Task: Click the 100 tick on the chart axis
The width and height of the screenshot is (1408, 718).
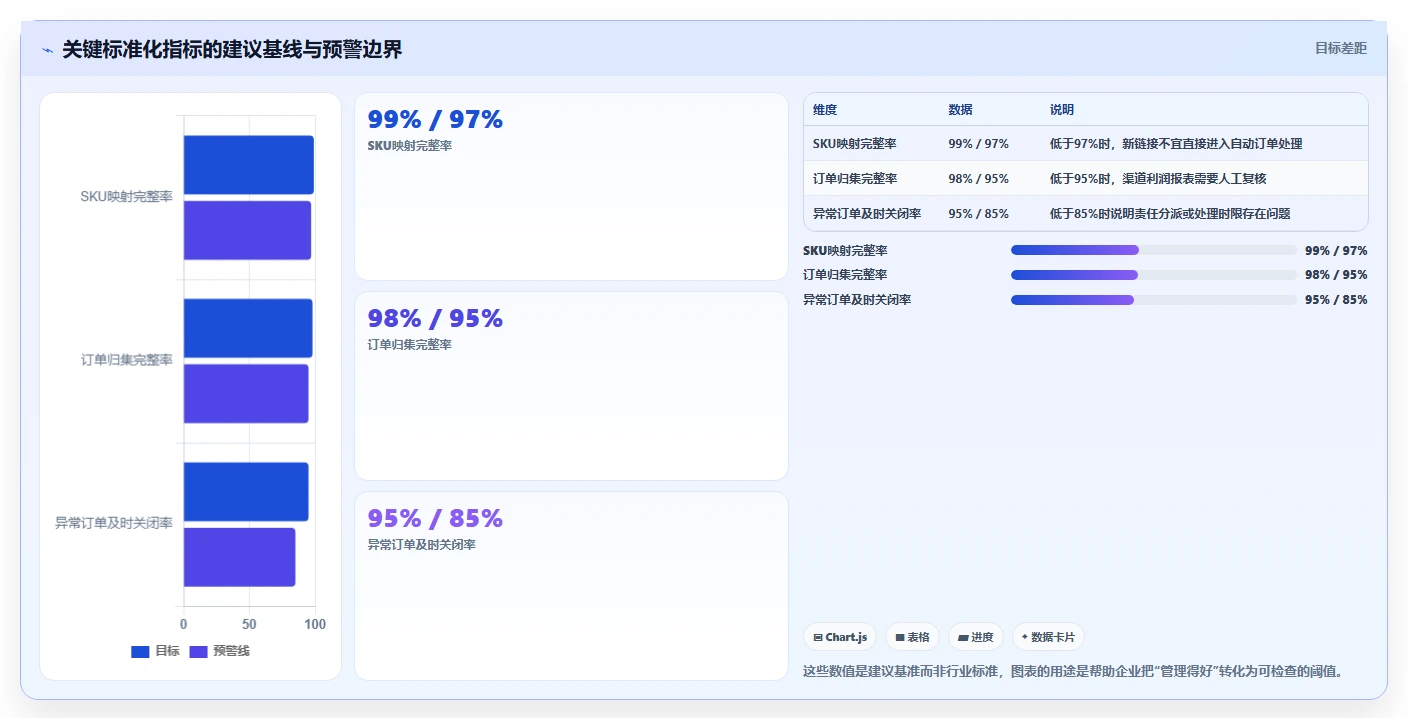Action: (315, 624)
